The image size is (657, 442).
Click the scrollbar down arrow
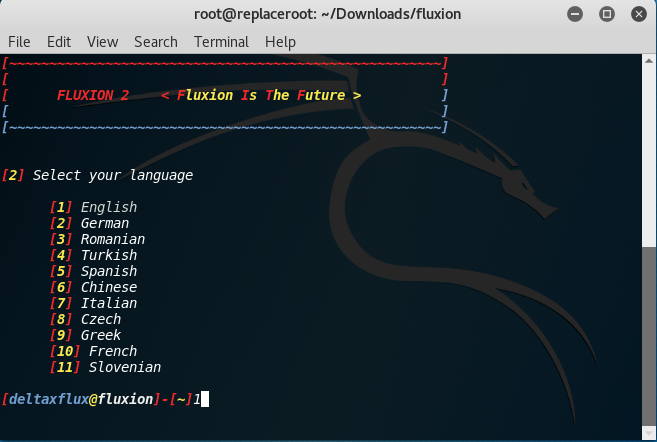pos(649,433)
